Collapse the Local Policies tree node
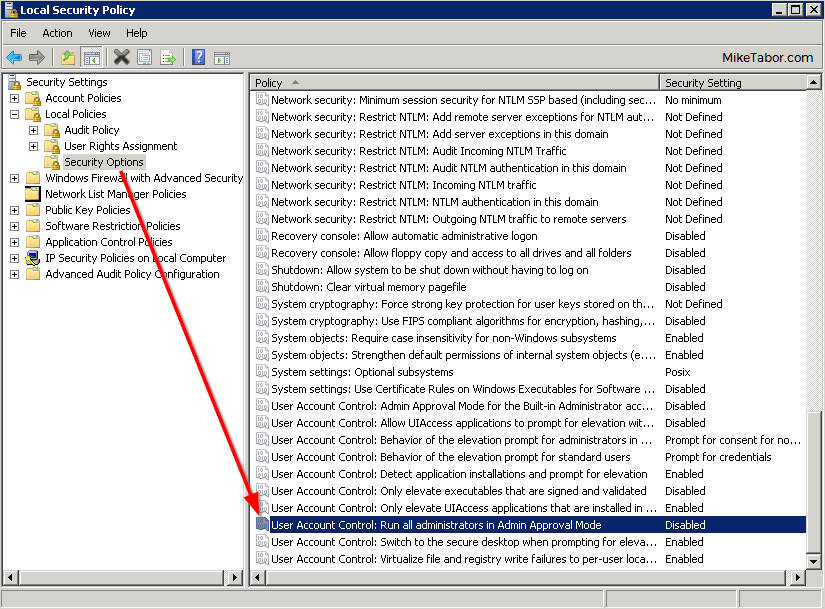This screenshot has width=825, height=609. click(14, 114)
